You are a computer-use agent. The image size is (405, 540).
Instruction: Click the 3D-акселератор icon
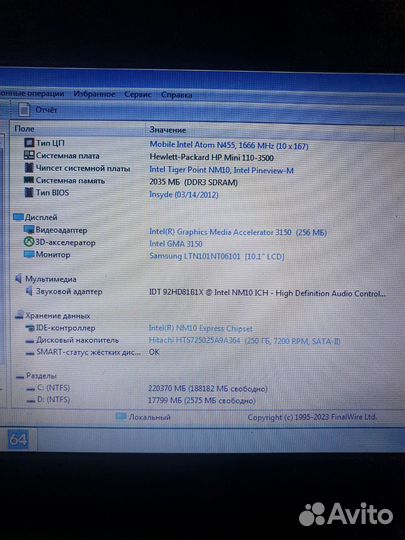click(29, 242)
